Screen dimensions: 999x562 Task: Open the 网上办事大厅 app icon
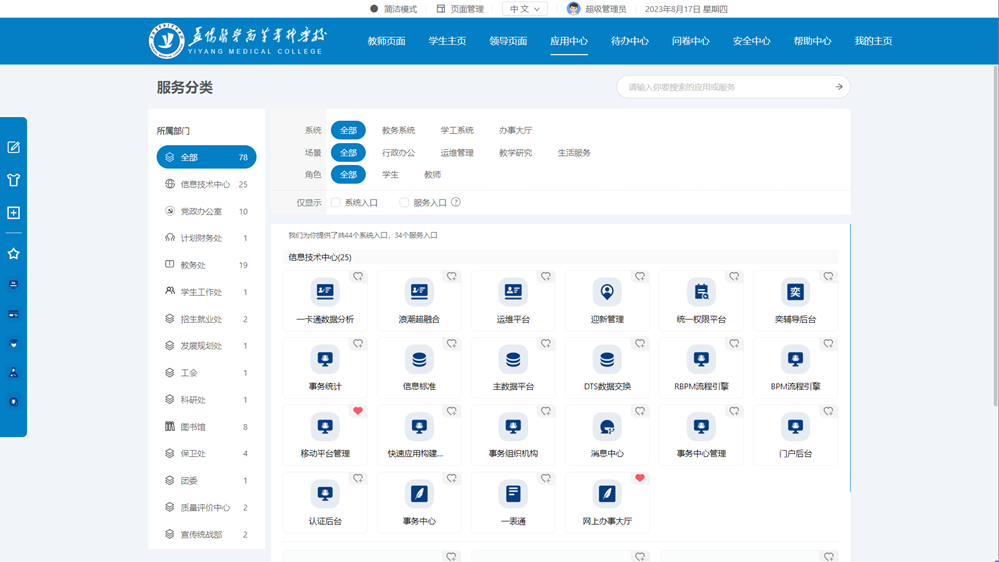click(607, 494)
